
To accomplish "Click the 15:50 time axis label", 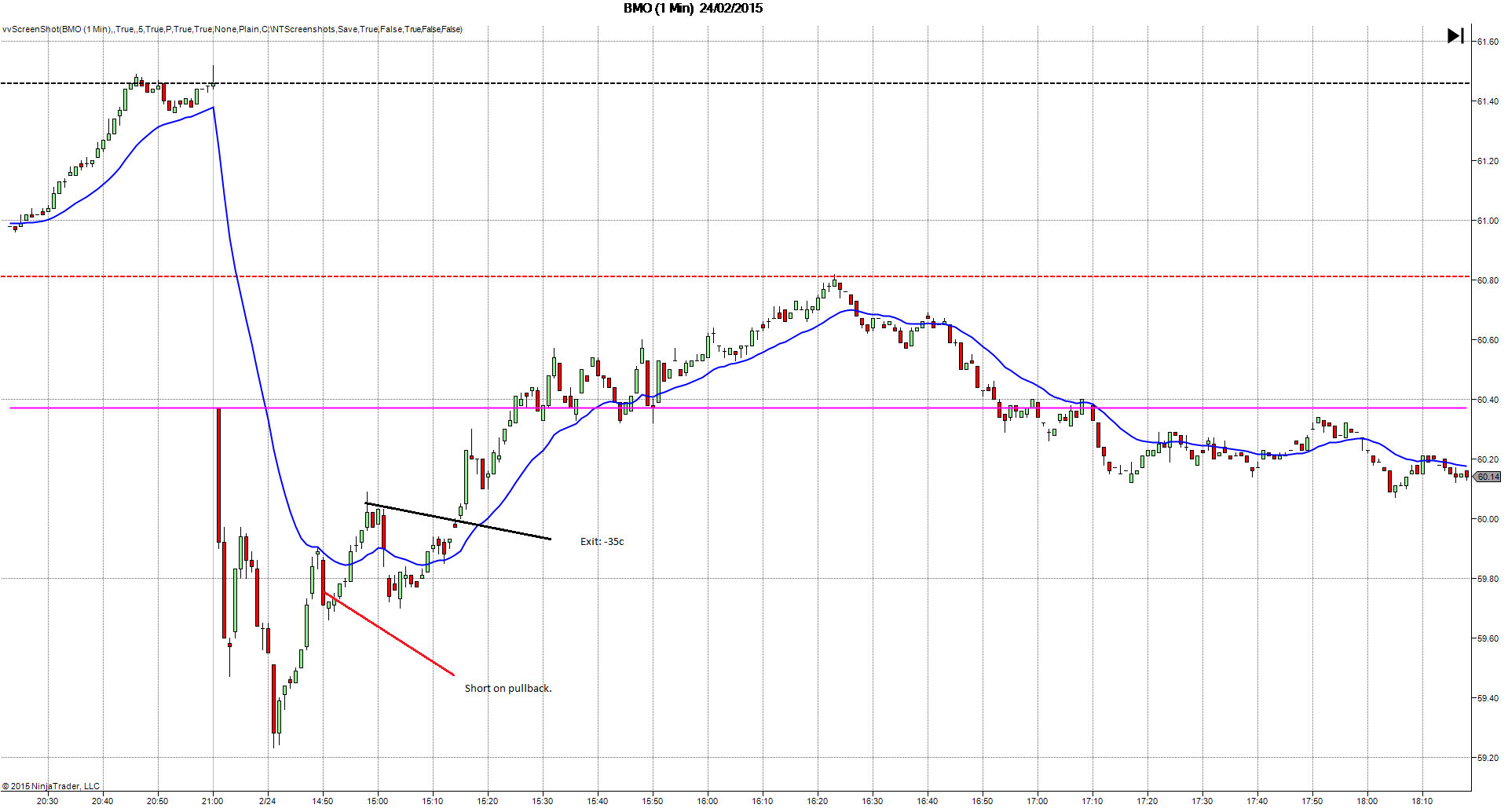I will click(652, 801).
